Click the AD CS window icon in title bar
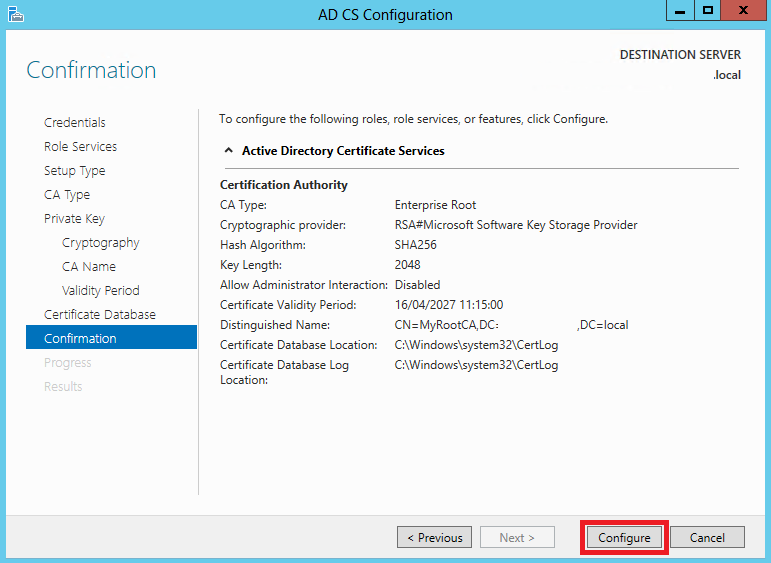This screenshot has height=563, width=771. click(14, 14)
